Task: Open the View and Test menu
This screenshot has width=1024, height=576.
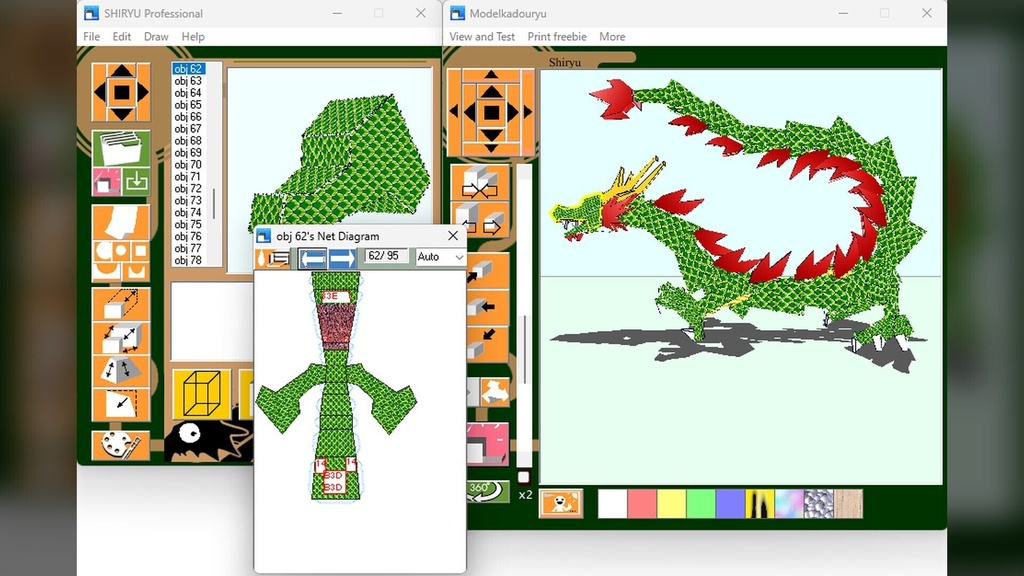Action: point(482,37)
